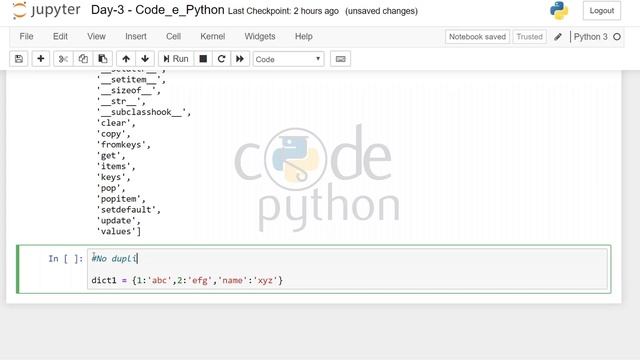
Task: Select the In [ ]: cell prompt
Action: tap(66, 258)
